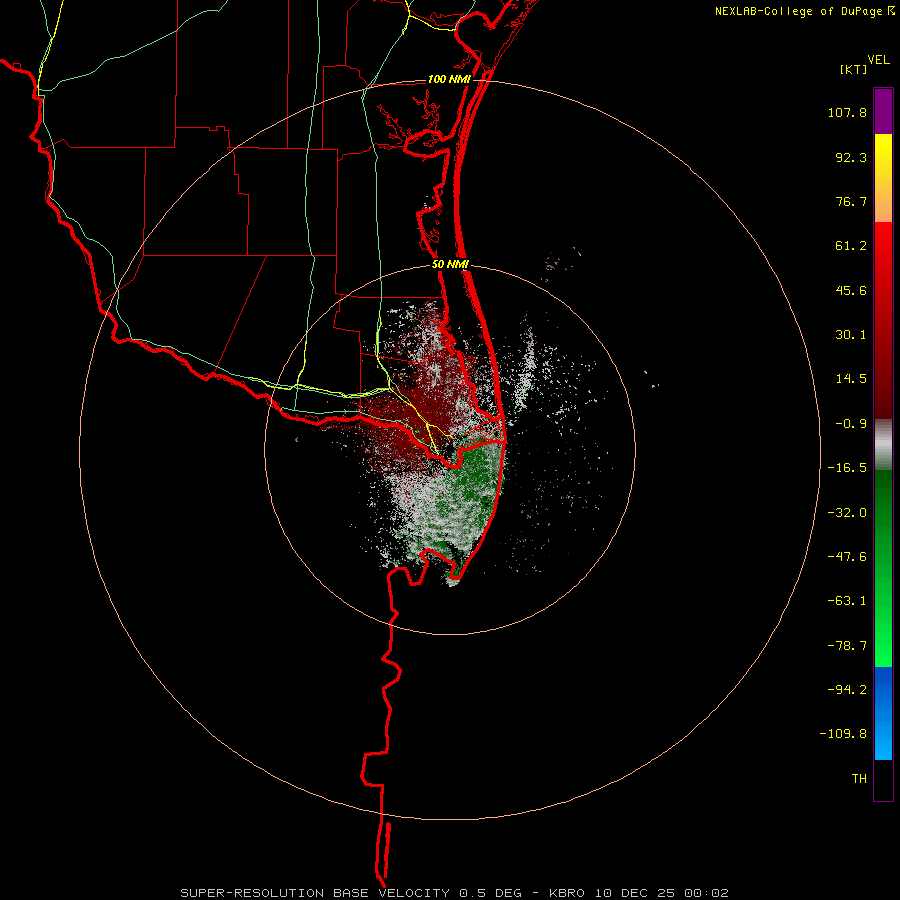Click the Super-Resolution Base Velocity footer caption
900x900 pixels.
point(455,893)
